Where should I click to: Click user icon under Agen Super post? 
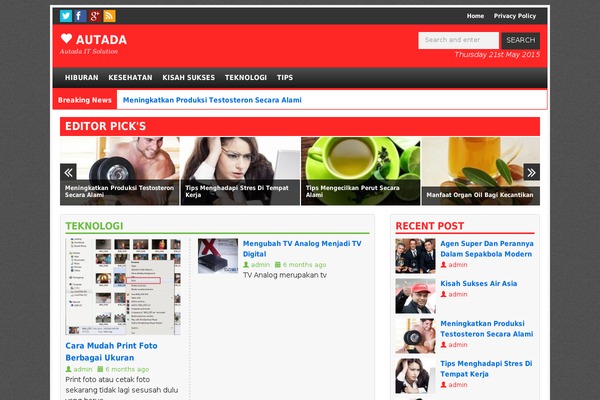coord(443,264)
